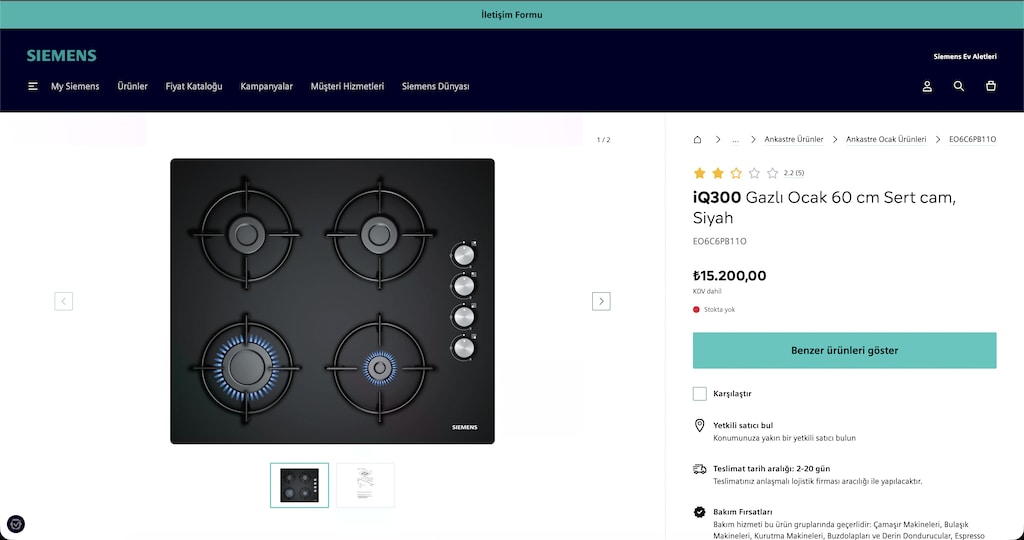The image size is (1024, 540).
Task: Click the star rating 2.2 (5)
Action: 748,173
